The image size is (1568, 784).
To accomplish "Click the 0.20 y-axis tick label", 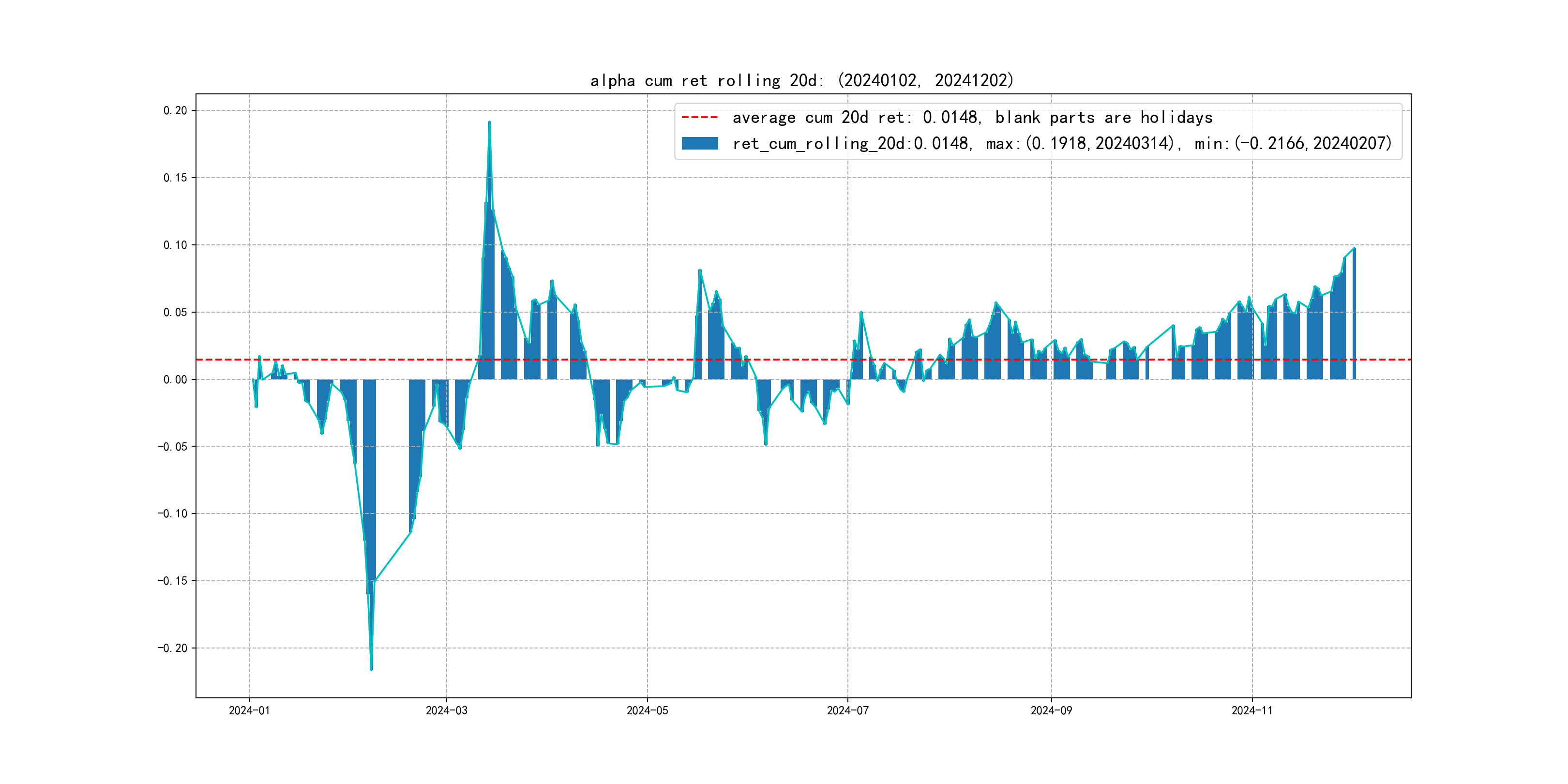I will click(x=175, y=110).
